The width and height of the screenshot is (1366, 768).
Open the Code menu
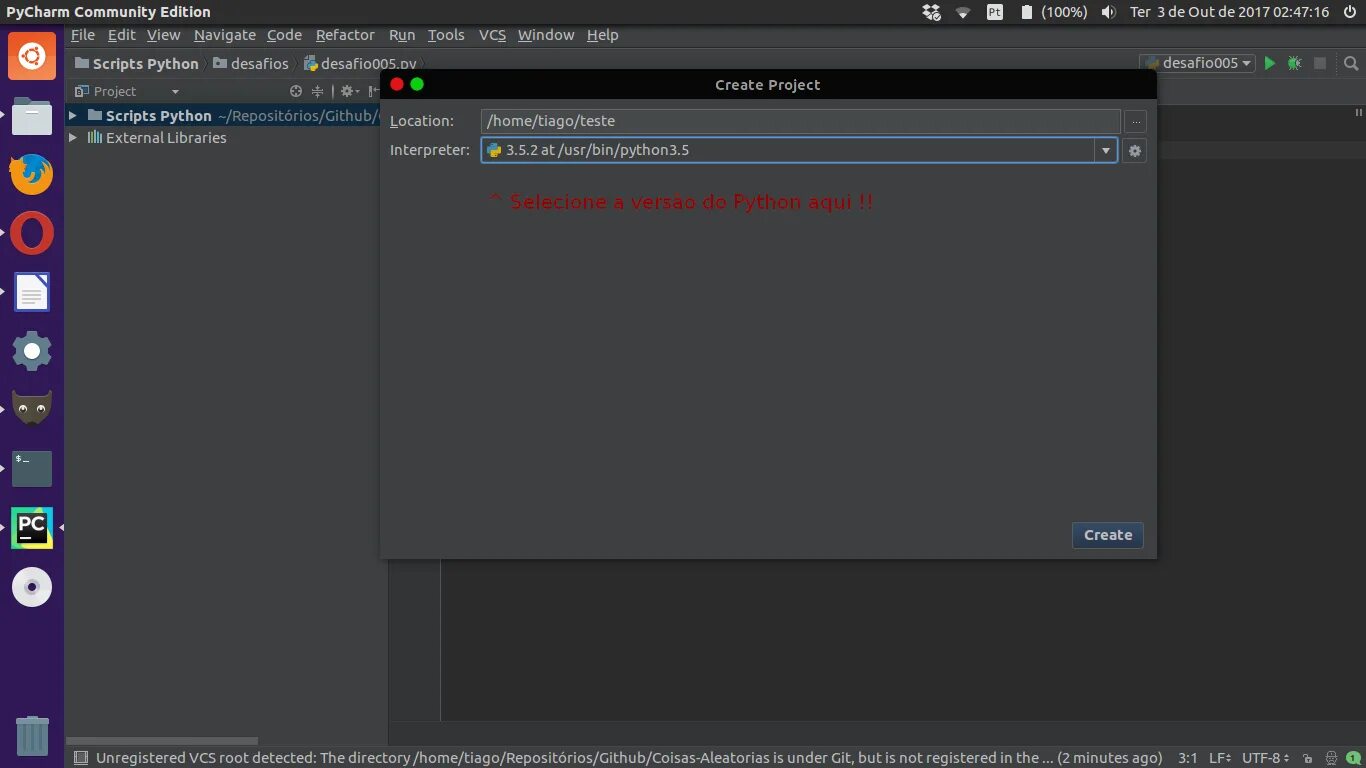pyautogui.click(x=284, y=35)
